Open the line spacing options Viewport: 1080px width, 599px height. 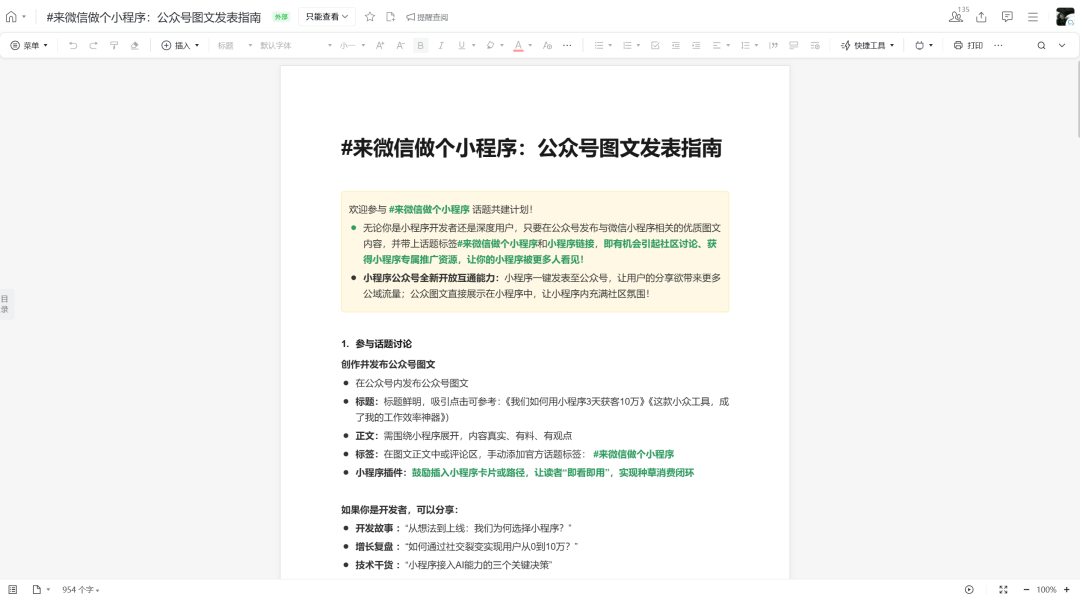(x=749, y=45)
